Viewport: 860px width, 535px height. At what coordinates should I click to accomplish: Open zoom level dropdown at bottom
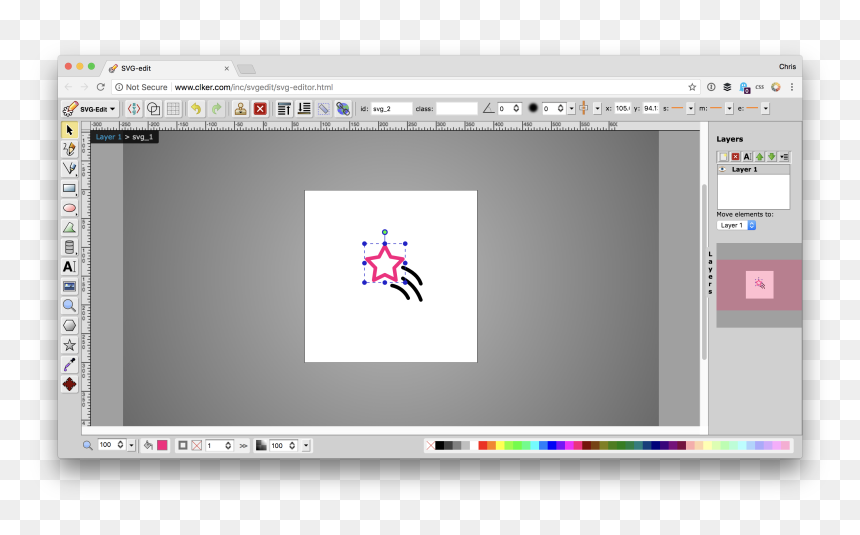pyautogui.click(x=132, y=446)
